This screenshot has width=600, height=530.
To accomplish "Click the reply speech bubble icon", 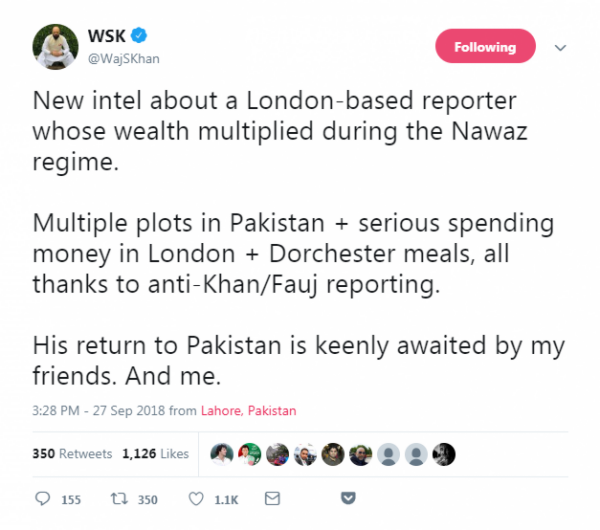I will point(42,499).
